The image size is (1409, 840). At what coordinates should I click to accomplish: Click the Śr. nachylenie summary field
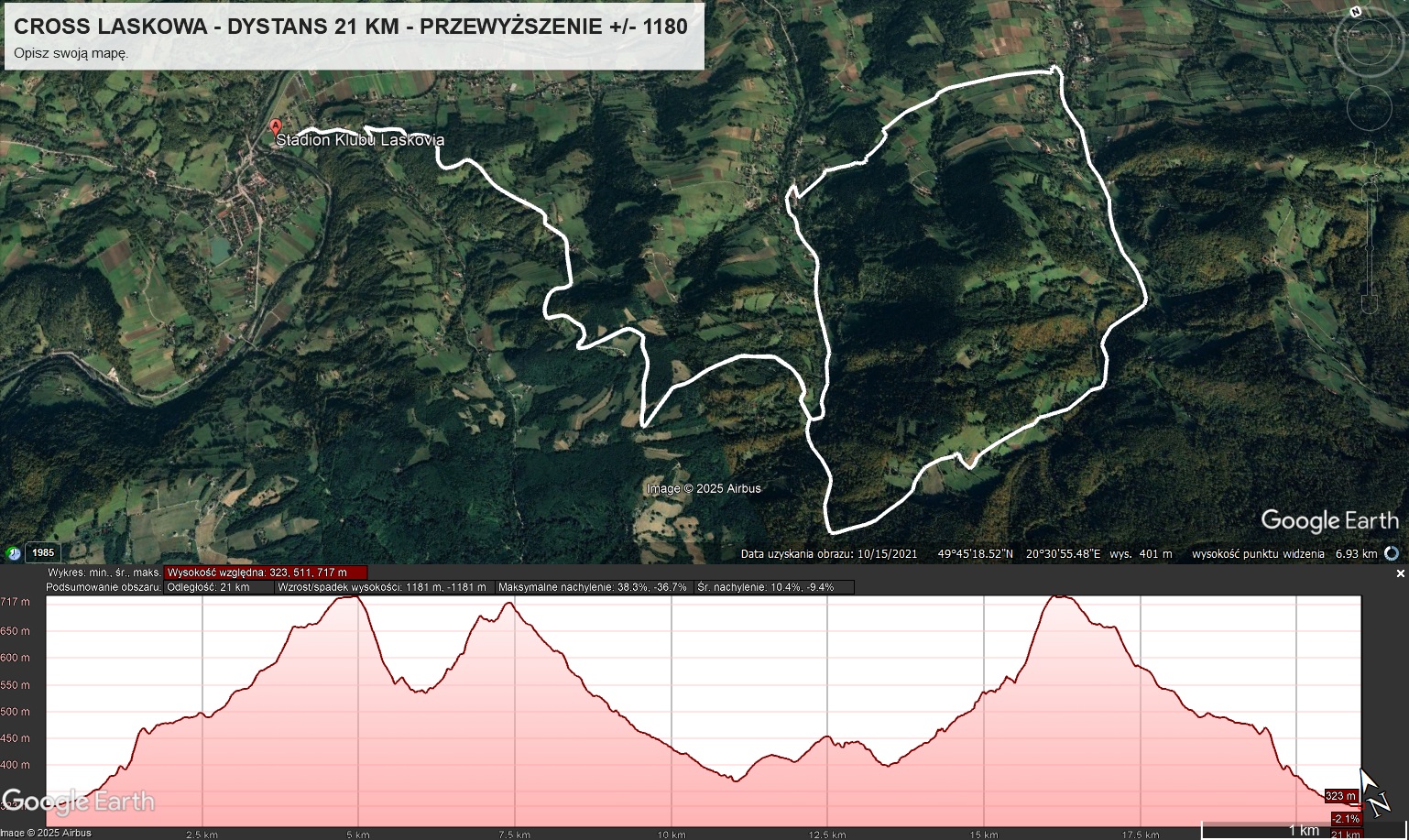pos(774,587)
